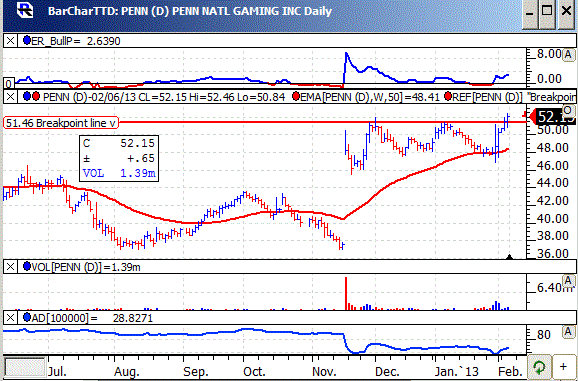
Task: Toggle auto-scale 'A' on volume pane
Action: click(x=568, y=281)
